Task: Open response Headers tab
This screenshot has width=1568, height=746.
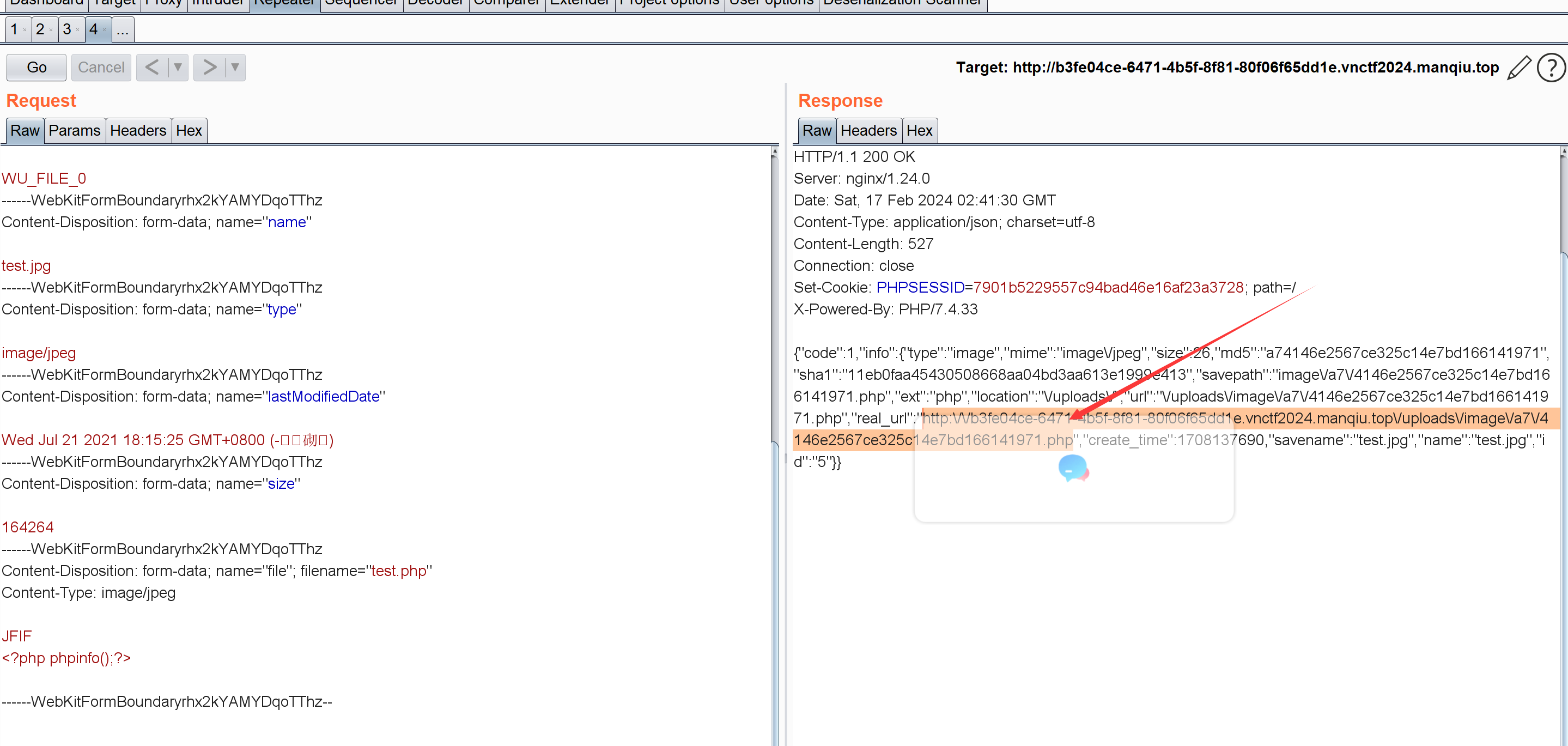Action: (x=868, y=130)
